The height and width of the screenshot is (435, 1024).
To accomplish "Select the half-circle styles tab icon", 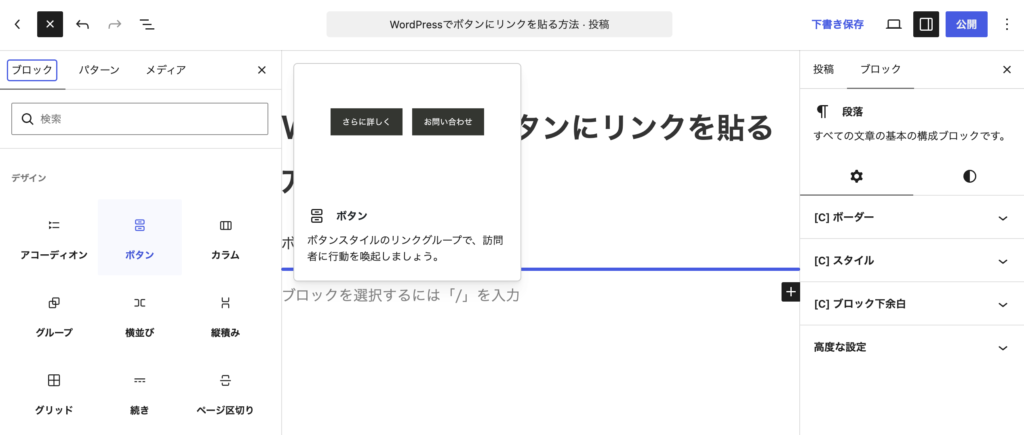I will coord(970,176).
